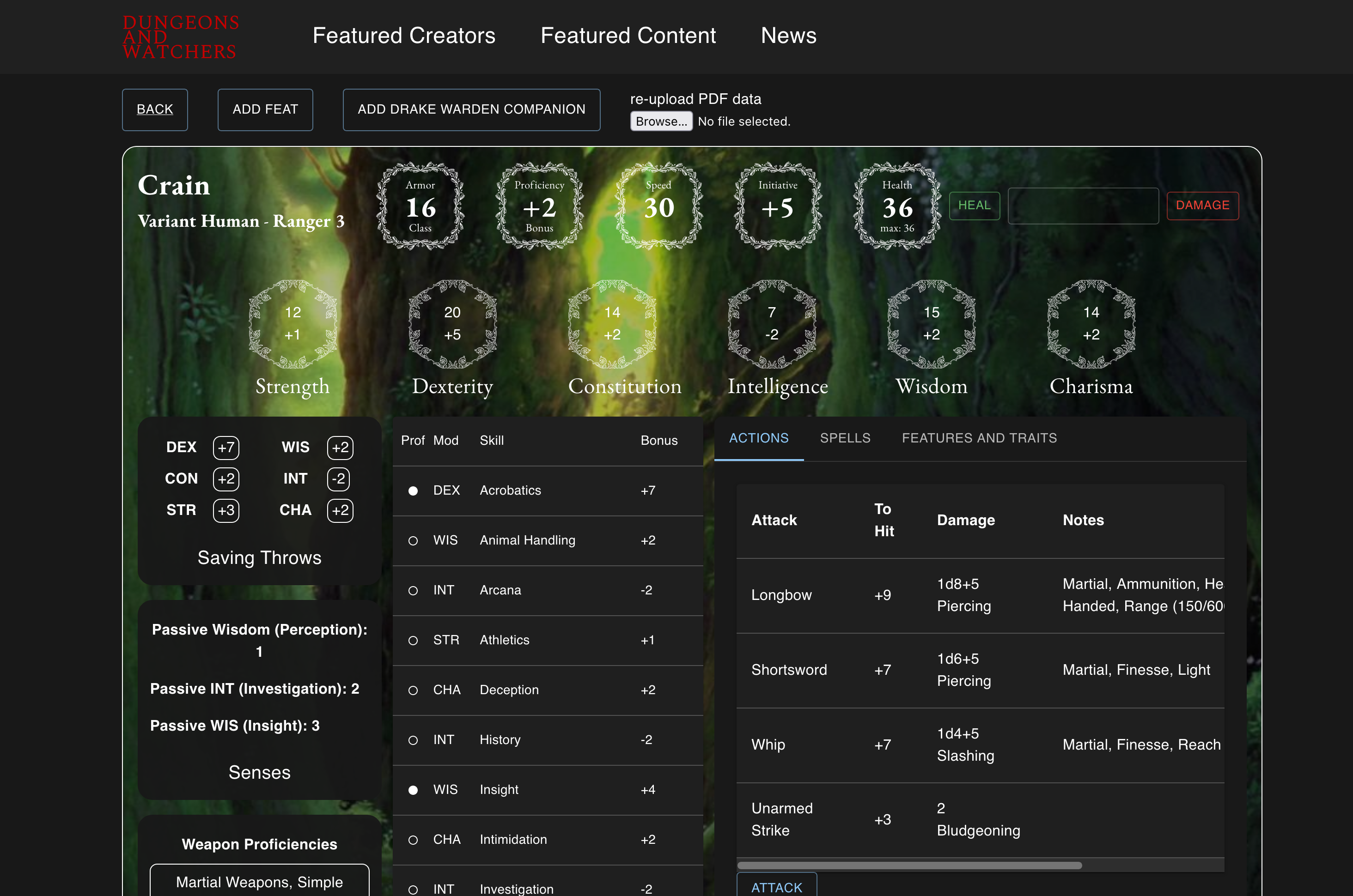Click the Initiative +5 badge
Image resolution: width=1353 pixels, height=896 pixels.
pyautogui.click(x=777, y=206)
